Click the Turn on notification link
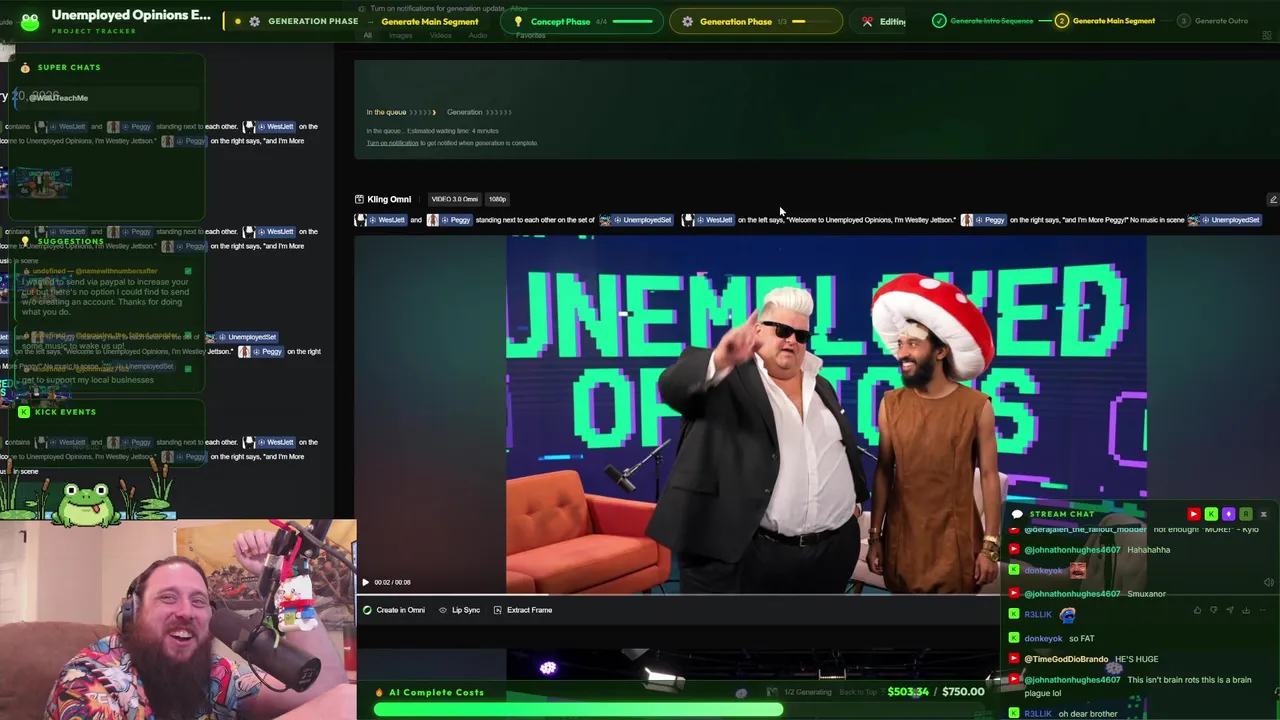The image size is (1280, 720). point(392,143)
